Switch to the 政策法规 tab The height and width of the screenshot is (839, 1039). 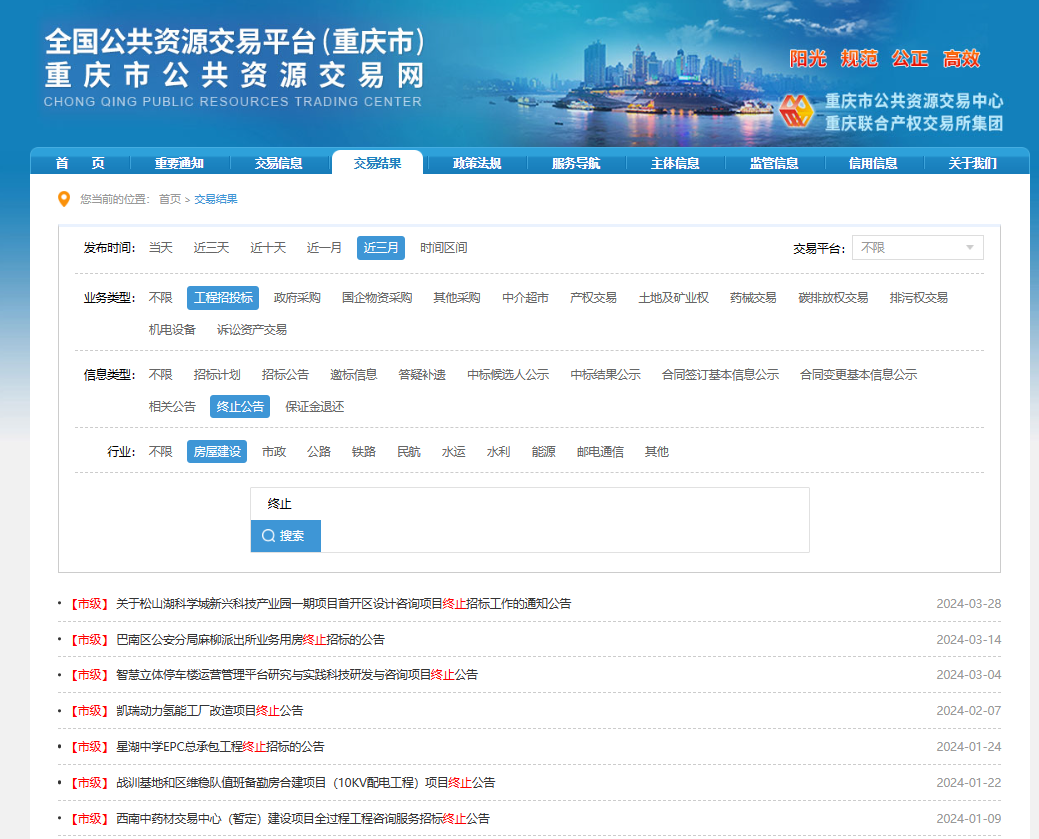click(476, 162)
